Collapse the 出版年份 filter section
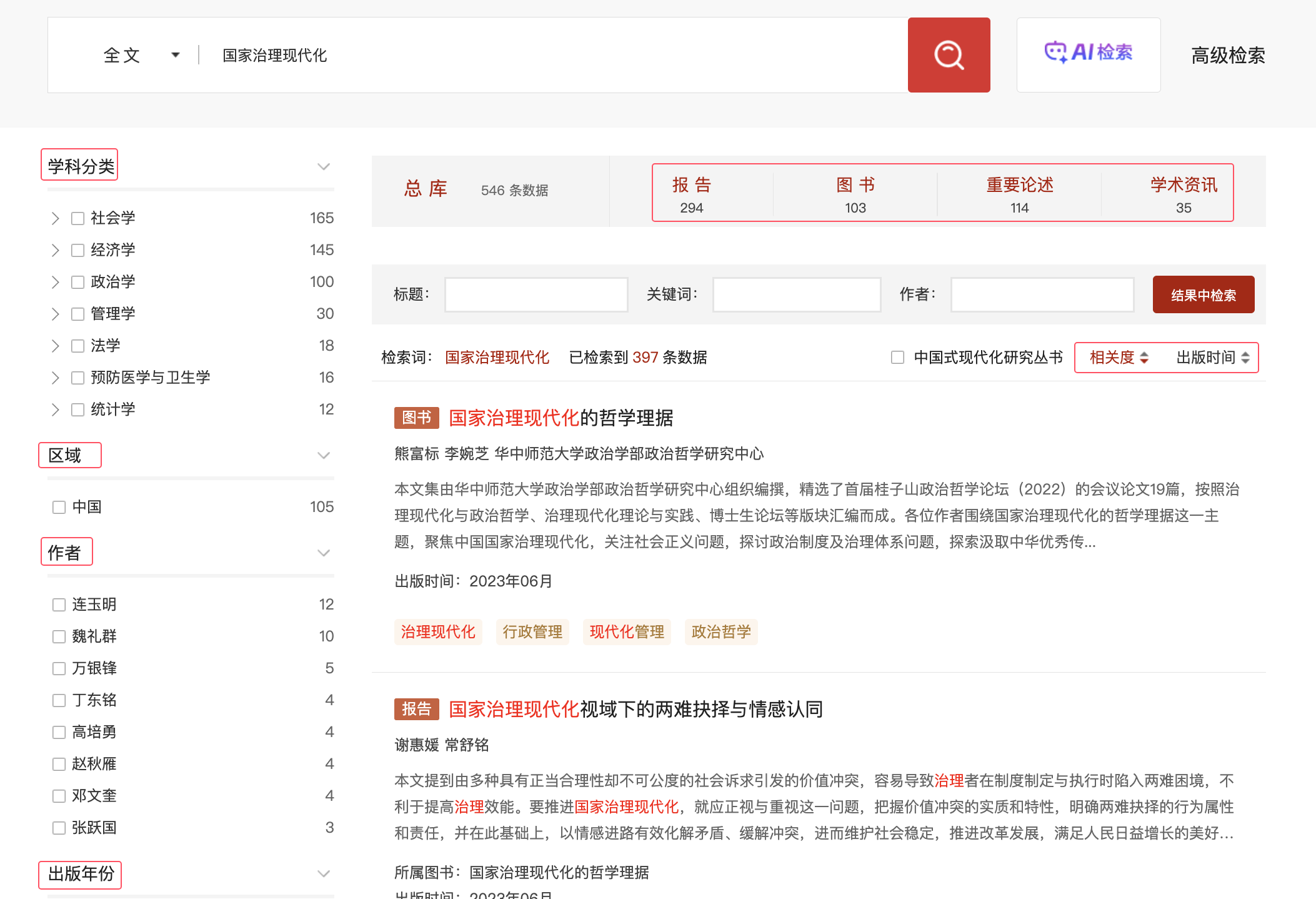Screen dimensions: 1316x899 tap(323, 873)
